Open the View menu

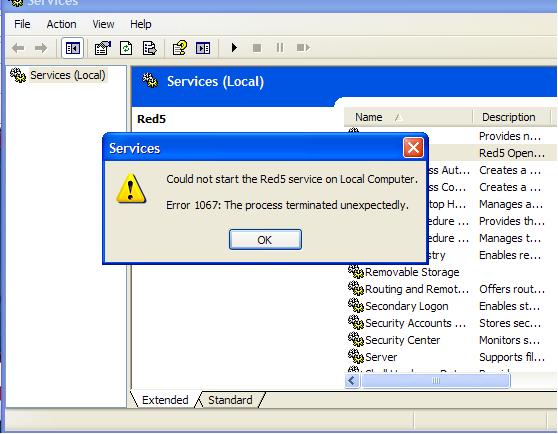(103, 24)
